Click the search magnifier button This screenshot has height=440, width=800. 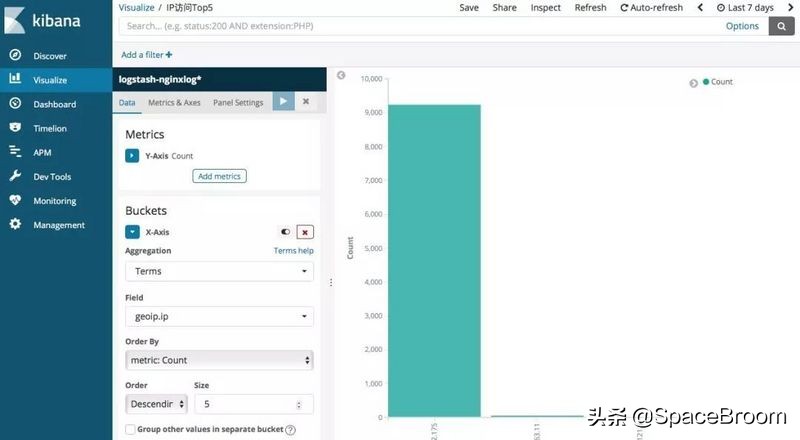pos(781,26)
